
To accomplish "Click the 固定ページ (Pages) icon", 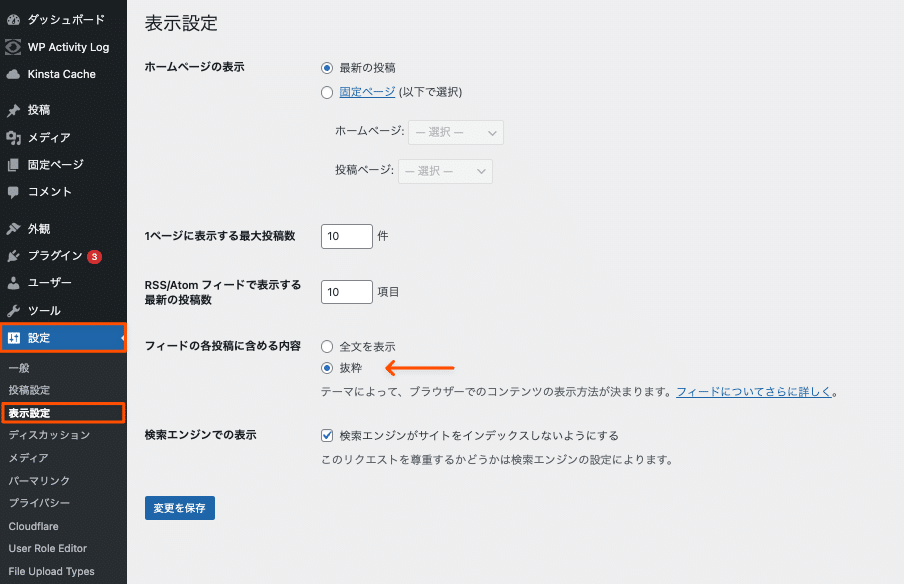I will coord(12,166).
